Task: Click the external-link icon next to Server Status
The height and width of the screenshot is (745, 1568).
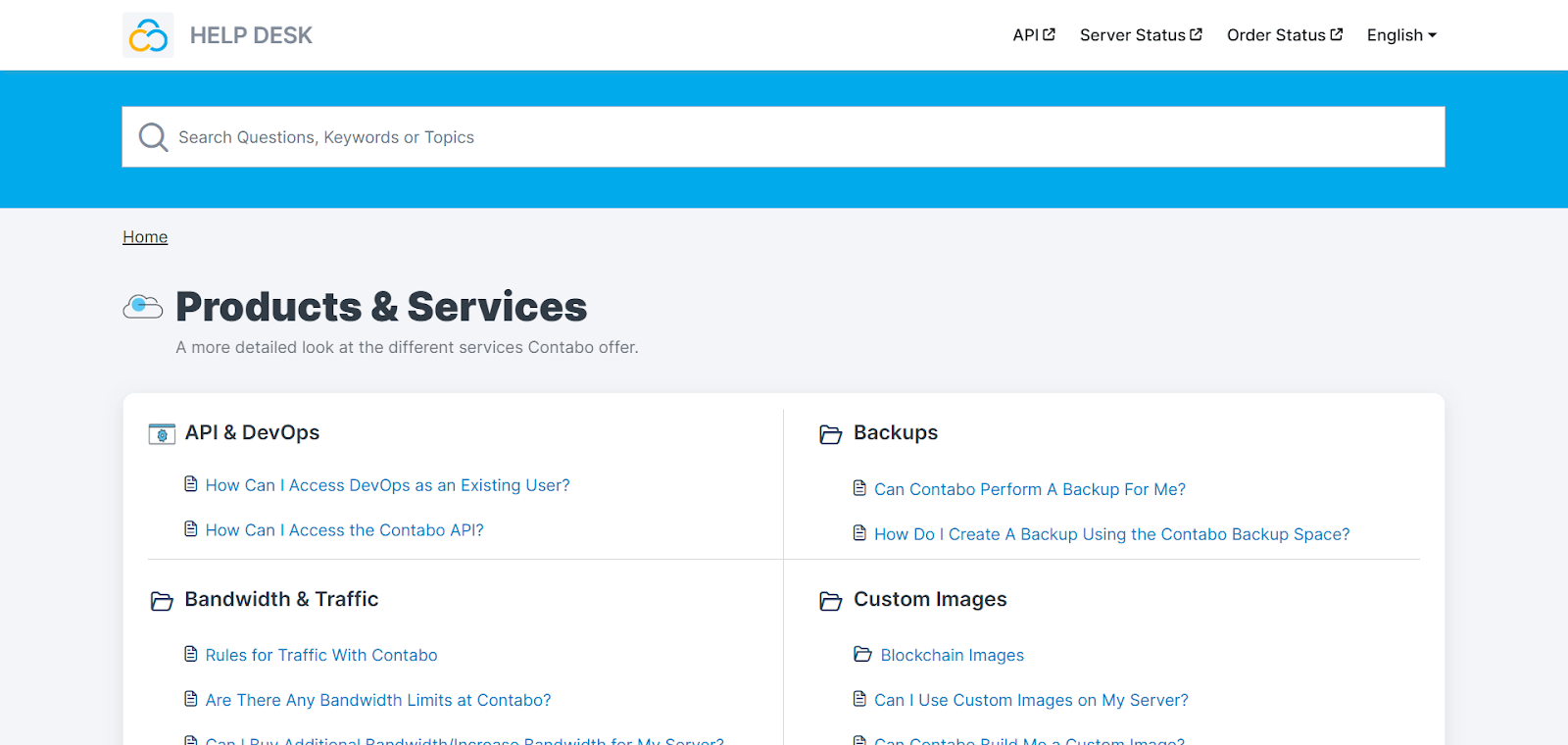Action: click(x=1196, y=34)
